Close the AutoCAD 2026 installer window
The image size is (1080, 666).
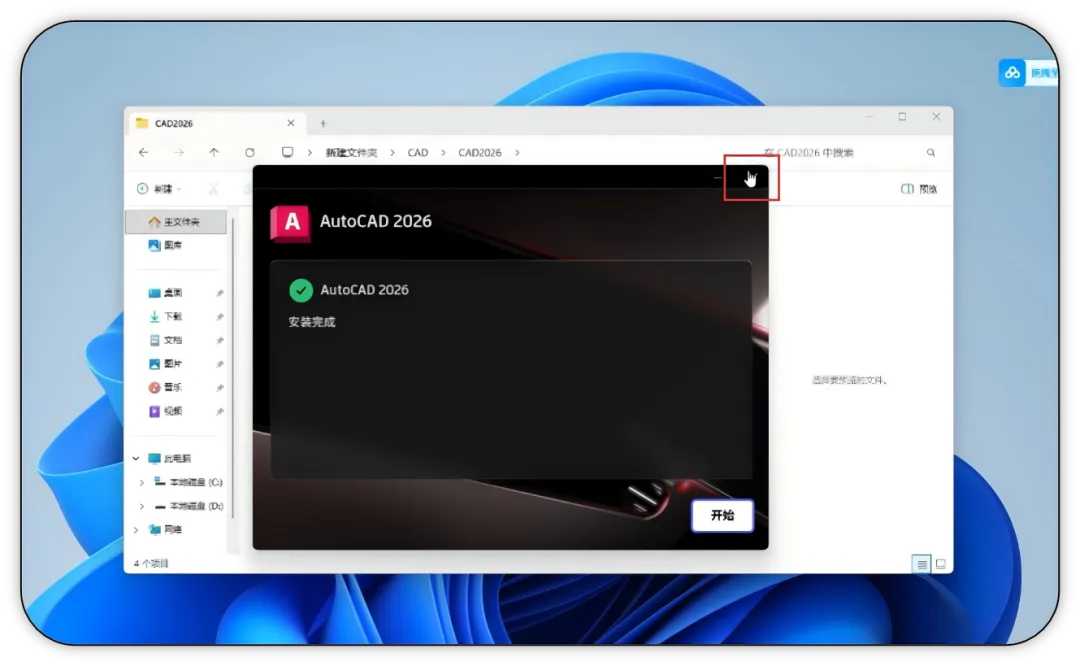pos(751,178)
